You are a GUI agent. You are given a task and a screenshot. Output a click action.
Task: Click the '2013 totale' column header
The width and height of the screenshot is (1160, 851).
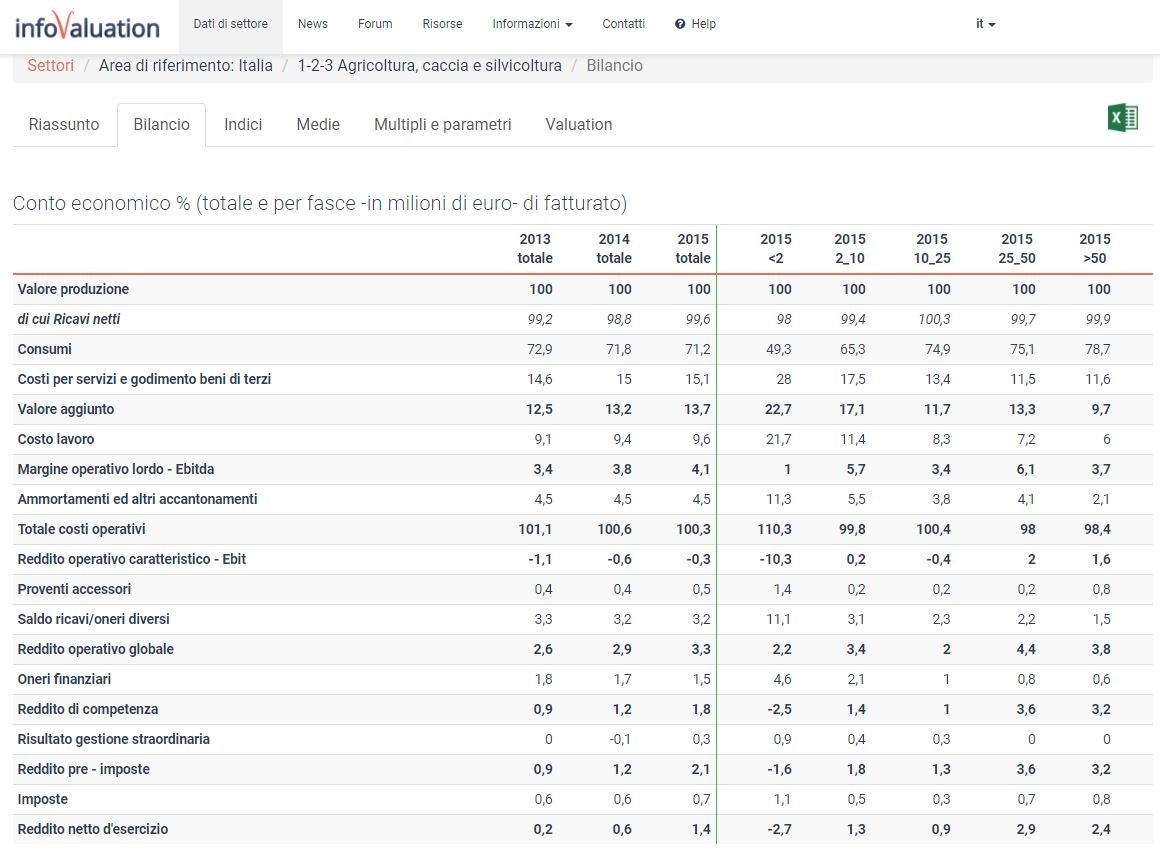click(535, 249)
